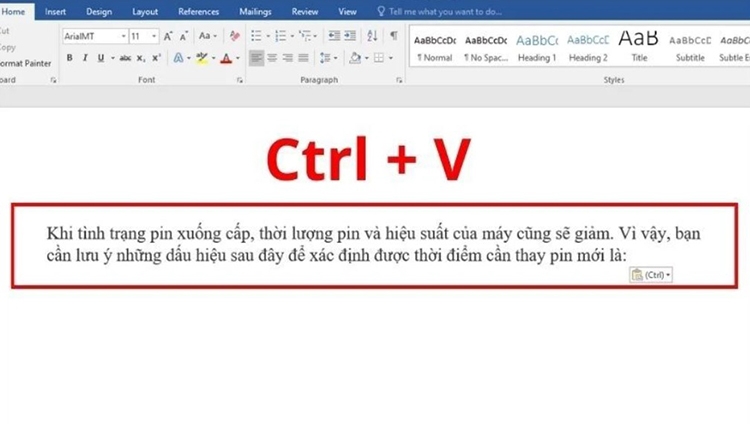This screenshot has height=424, width=750.
Task: Switch to the Home tab
Action: (13, 11)
